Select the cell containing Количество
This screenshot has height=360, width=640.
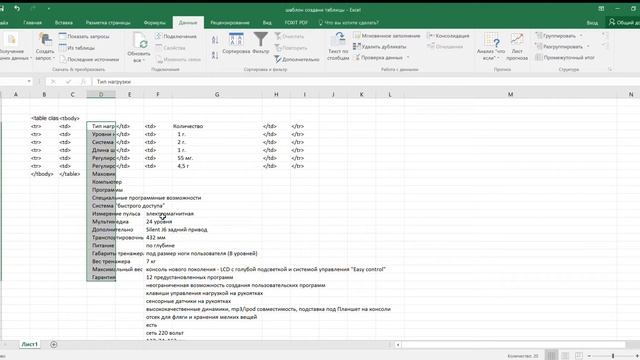pos(217,126)
